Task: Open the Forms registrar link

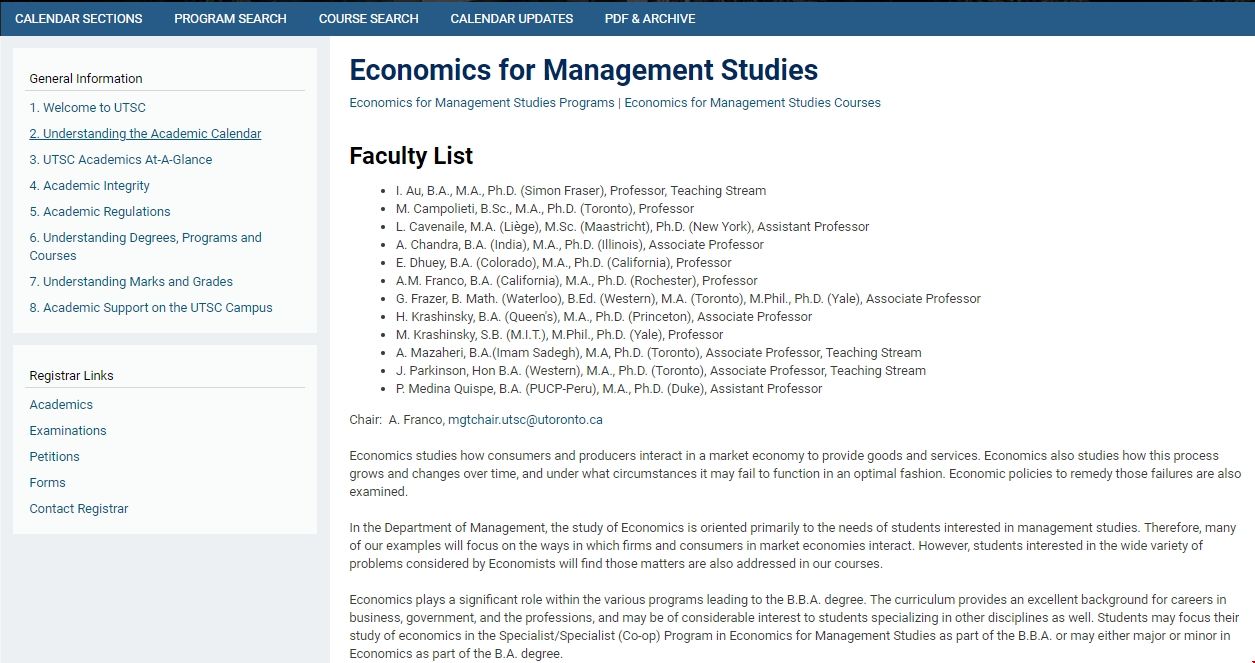Action: pyautogui.click(x=47, y=482)
